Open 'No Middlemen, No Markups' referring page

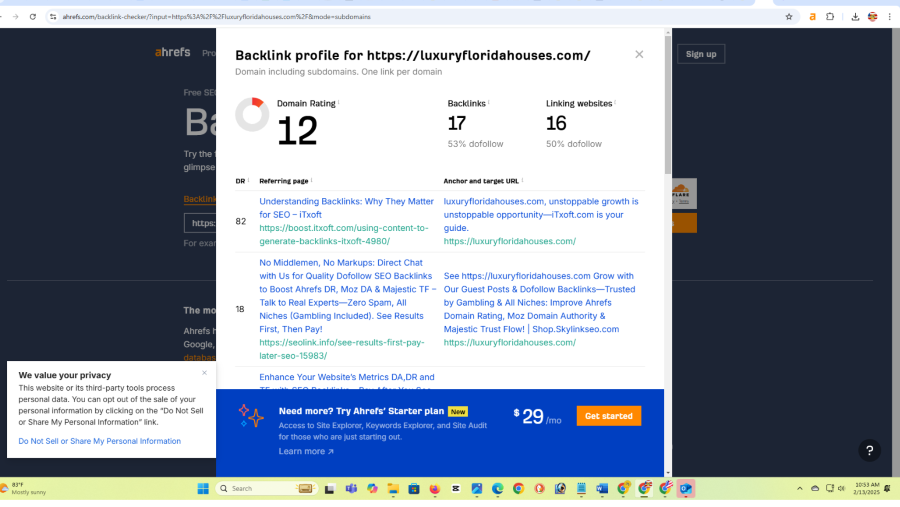[347, 296]
